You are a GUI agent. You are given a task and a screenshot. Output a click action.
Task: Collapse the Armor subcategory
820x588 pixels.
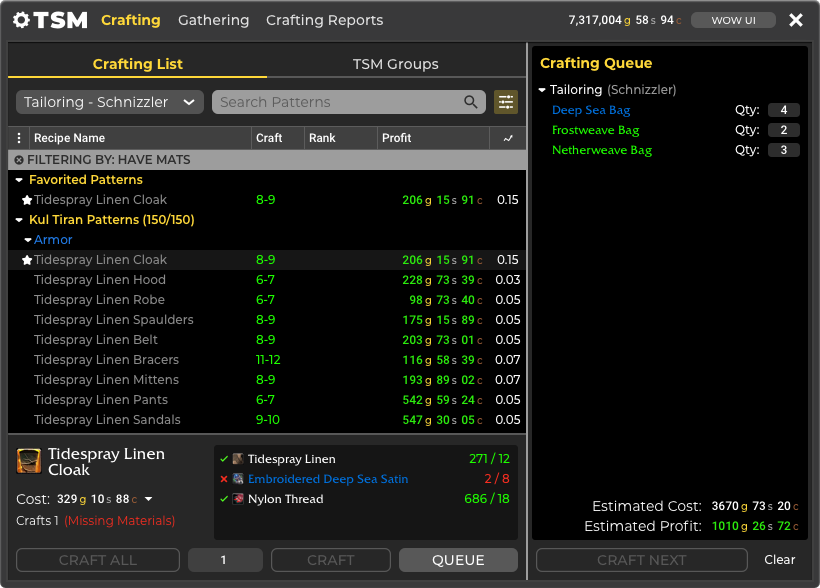28,240
